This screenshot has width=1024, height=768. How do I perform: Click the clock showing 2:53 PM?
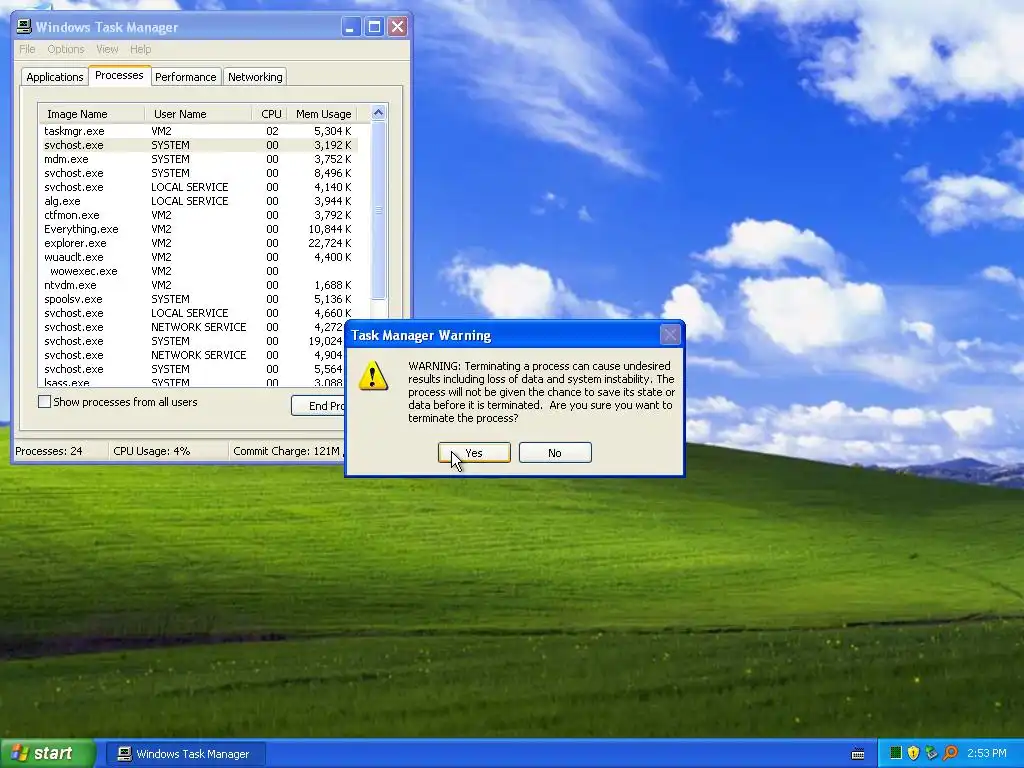[x=987, y=753]
